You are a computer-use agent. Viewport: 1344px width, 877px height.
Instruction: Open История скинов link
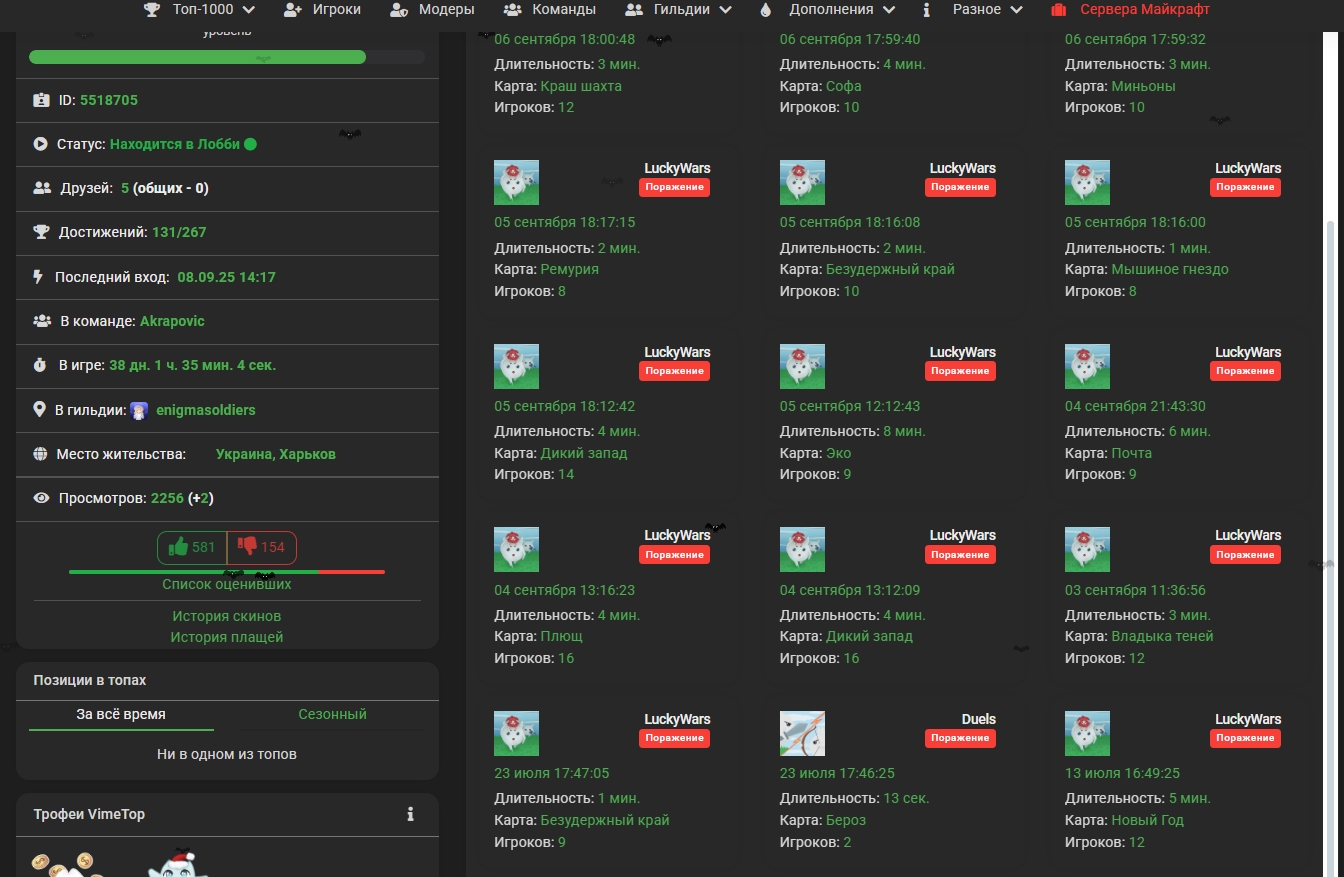coord(227,616)
